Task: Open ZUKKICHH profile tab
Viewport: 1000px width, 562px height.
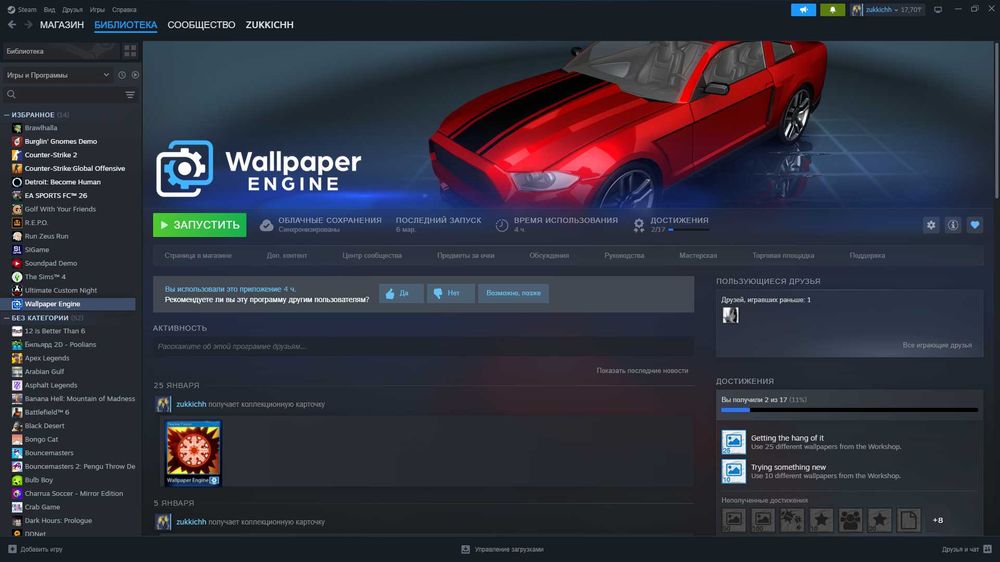Action: click(x=270, y=25)
